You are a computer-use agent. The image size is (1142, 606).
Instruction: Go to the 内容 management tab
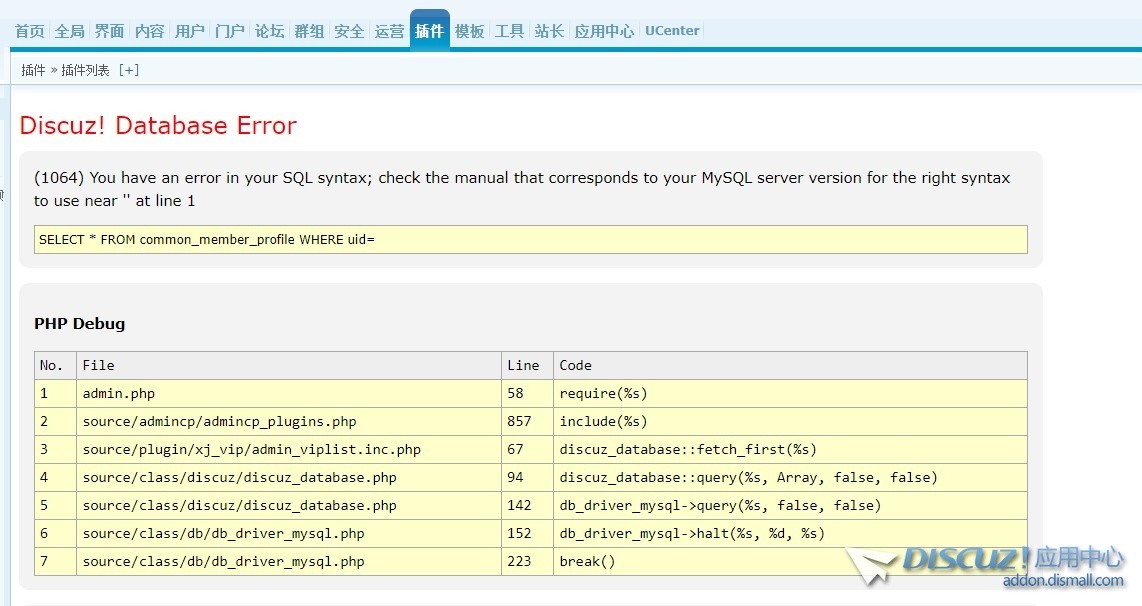[150, 31]
